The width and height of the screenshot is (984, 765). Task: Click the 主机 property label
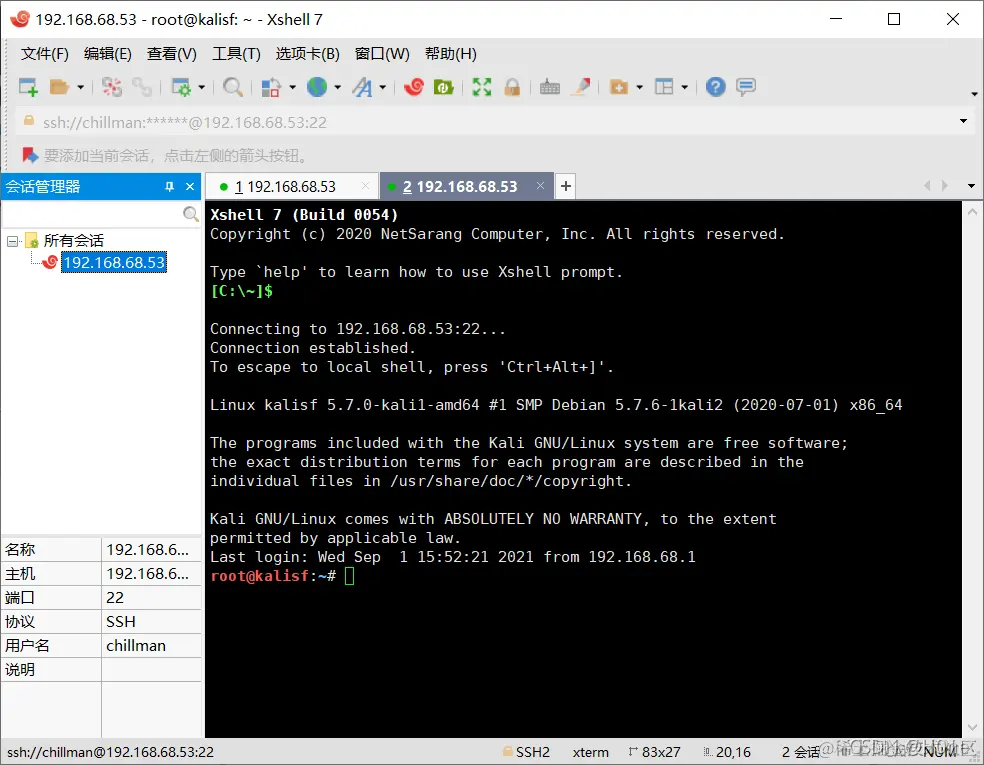coord(20,574)
